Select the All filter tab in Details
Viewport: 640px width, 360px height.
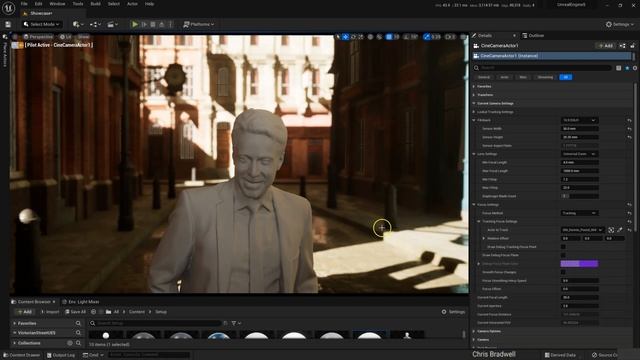tap(566, 77)
